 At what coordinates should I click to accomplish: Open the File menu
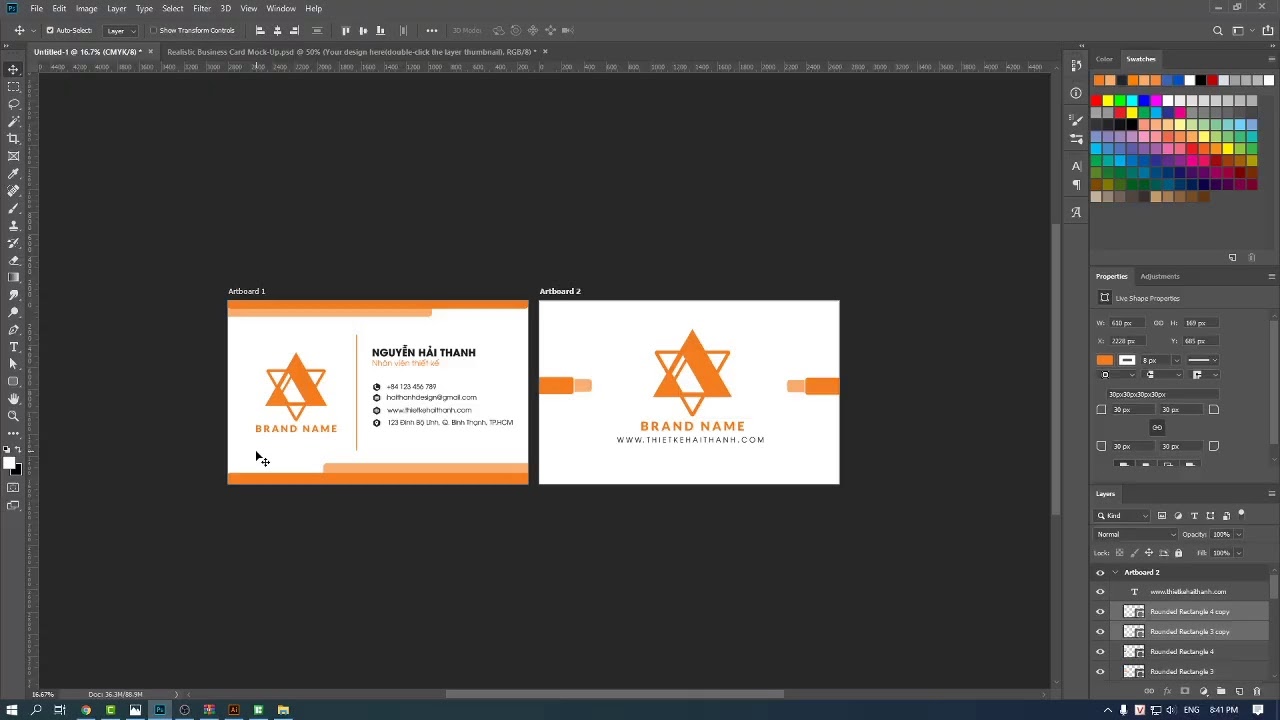click(36, 8)
